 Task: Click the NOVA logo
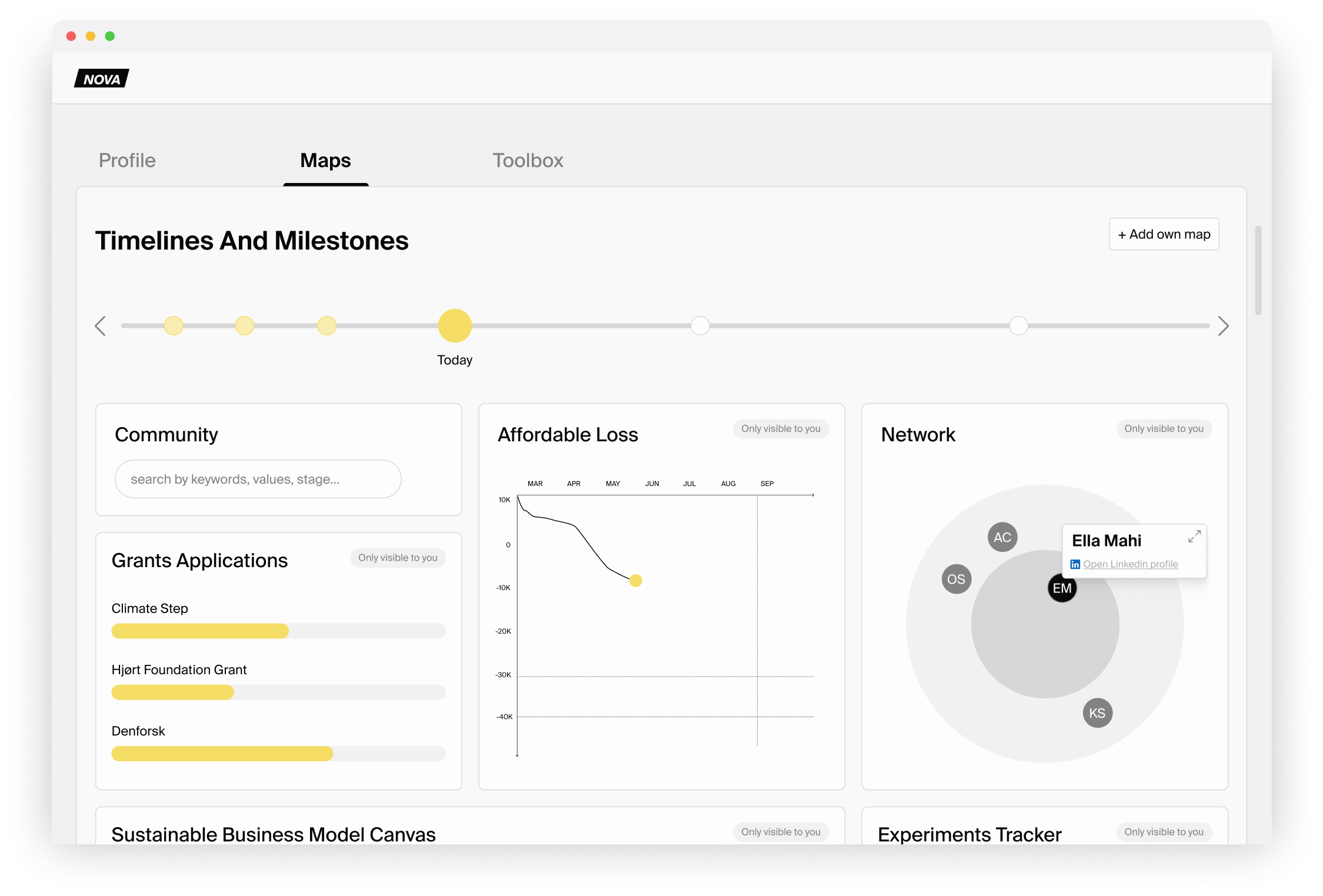click(101, 78)
